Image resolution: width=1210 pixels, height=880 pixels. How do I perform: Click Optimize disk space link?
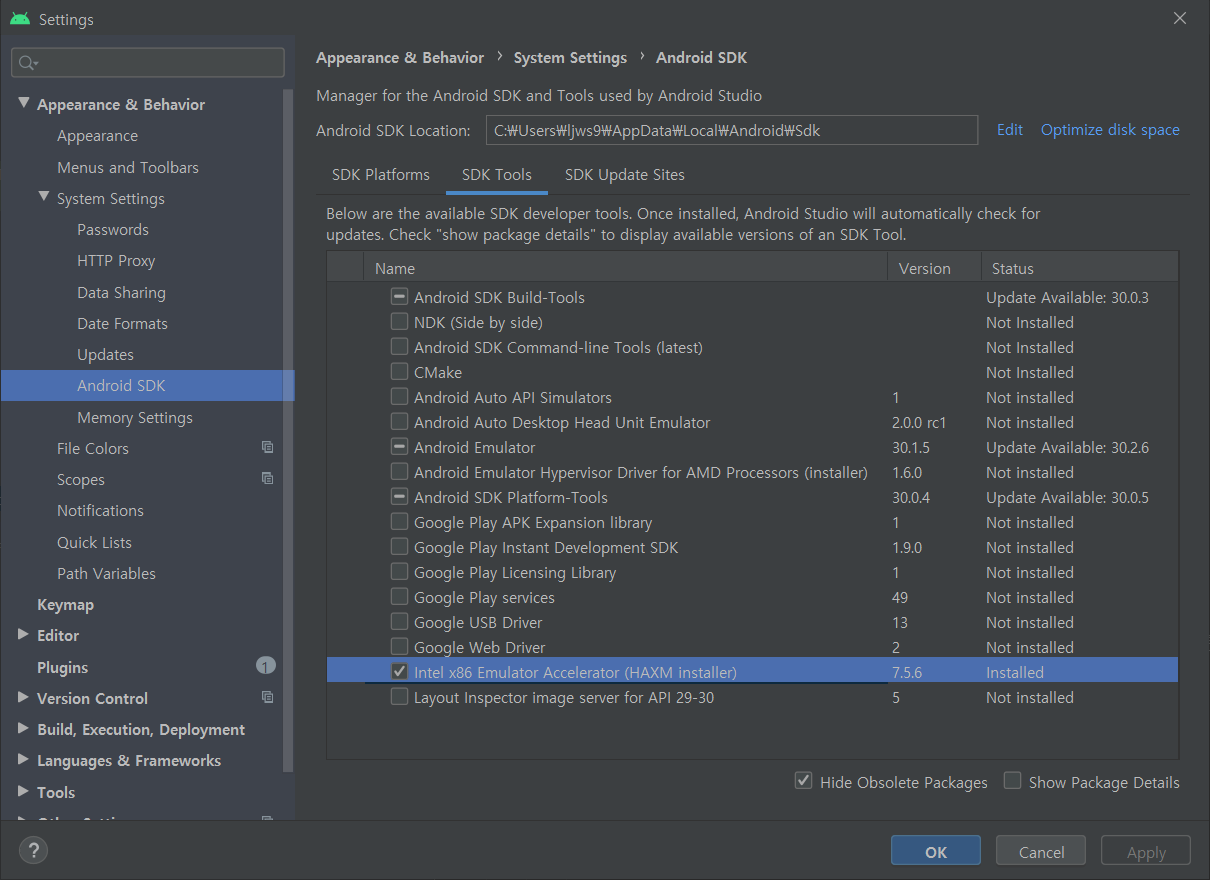point(1110,130)
